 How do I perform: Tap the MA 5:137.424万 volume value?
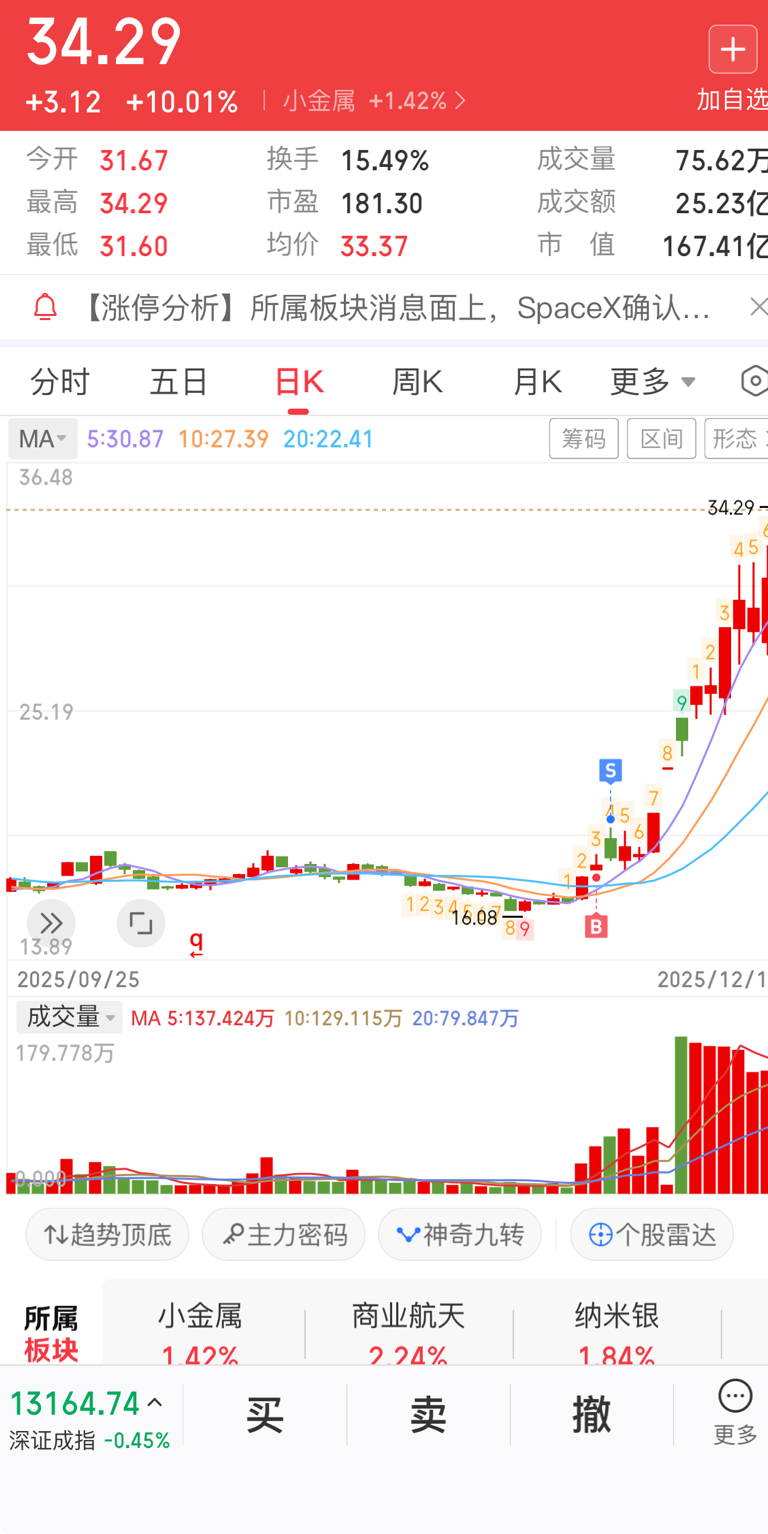pos(203,1018)
